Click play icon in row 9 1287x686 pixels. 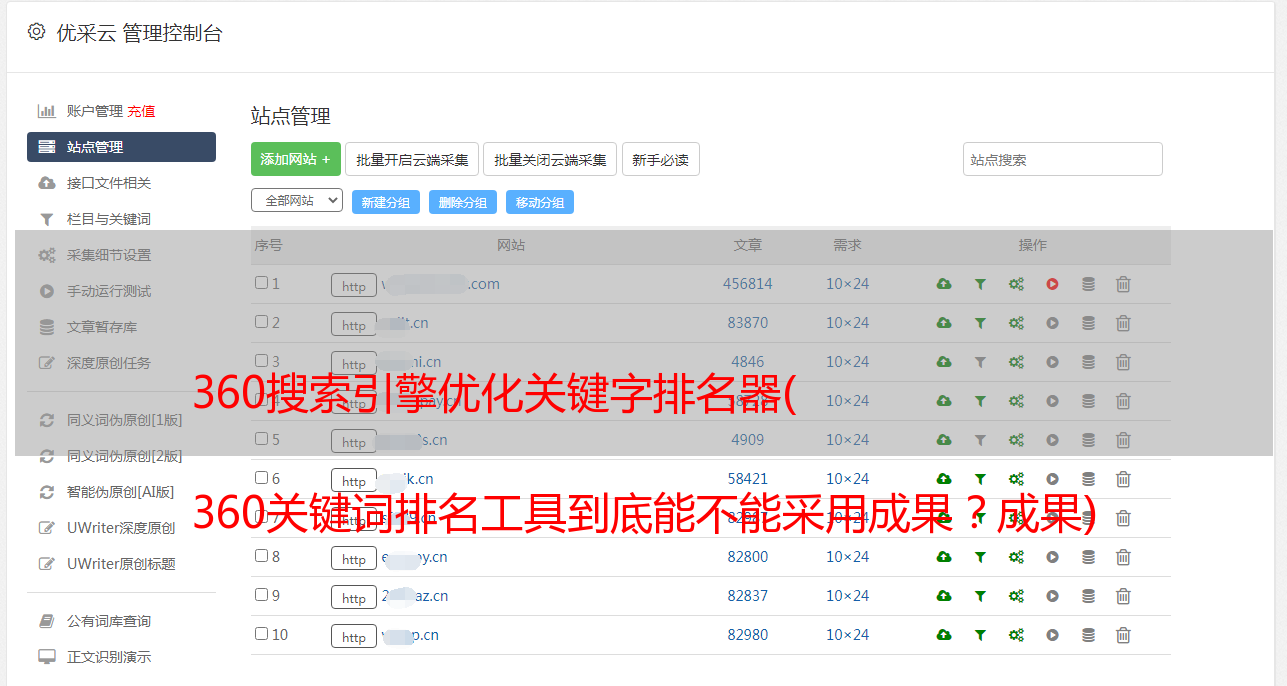[x=1052, y=596]
